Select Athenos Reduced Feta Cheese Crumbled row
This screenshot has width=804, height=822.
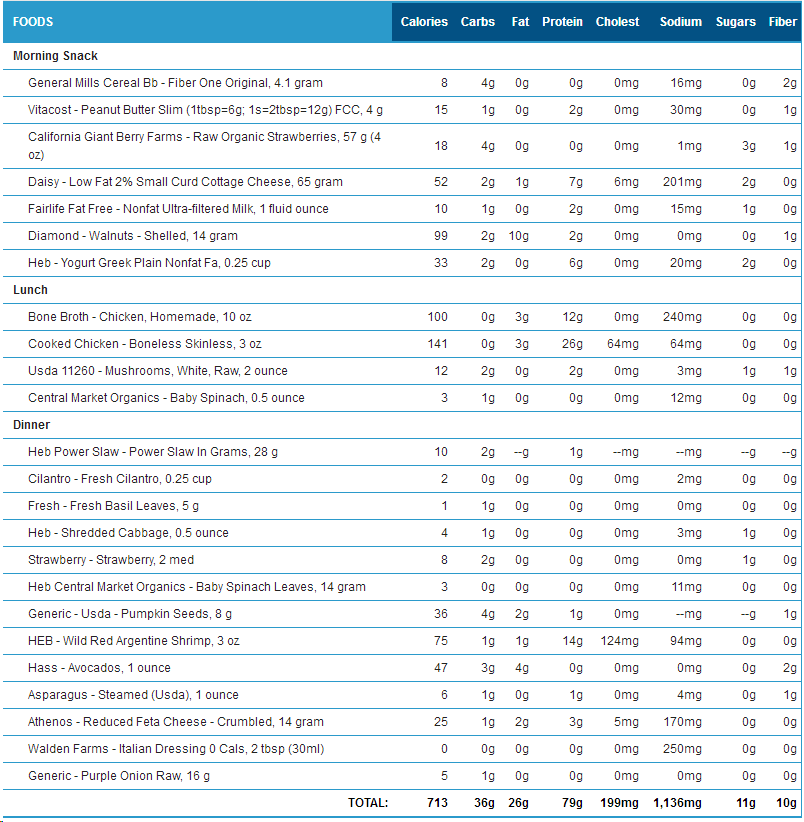(x=402, y=722)
